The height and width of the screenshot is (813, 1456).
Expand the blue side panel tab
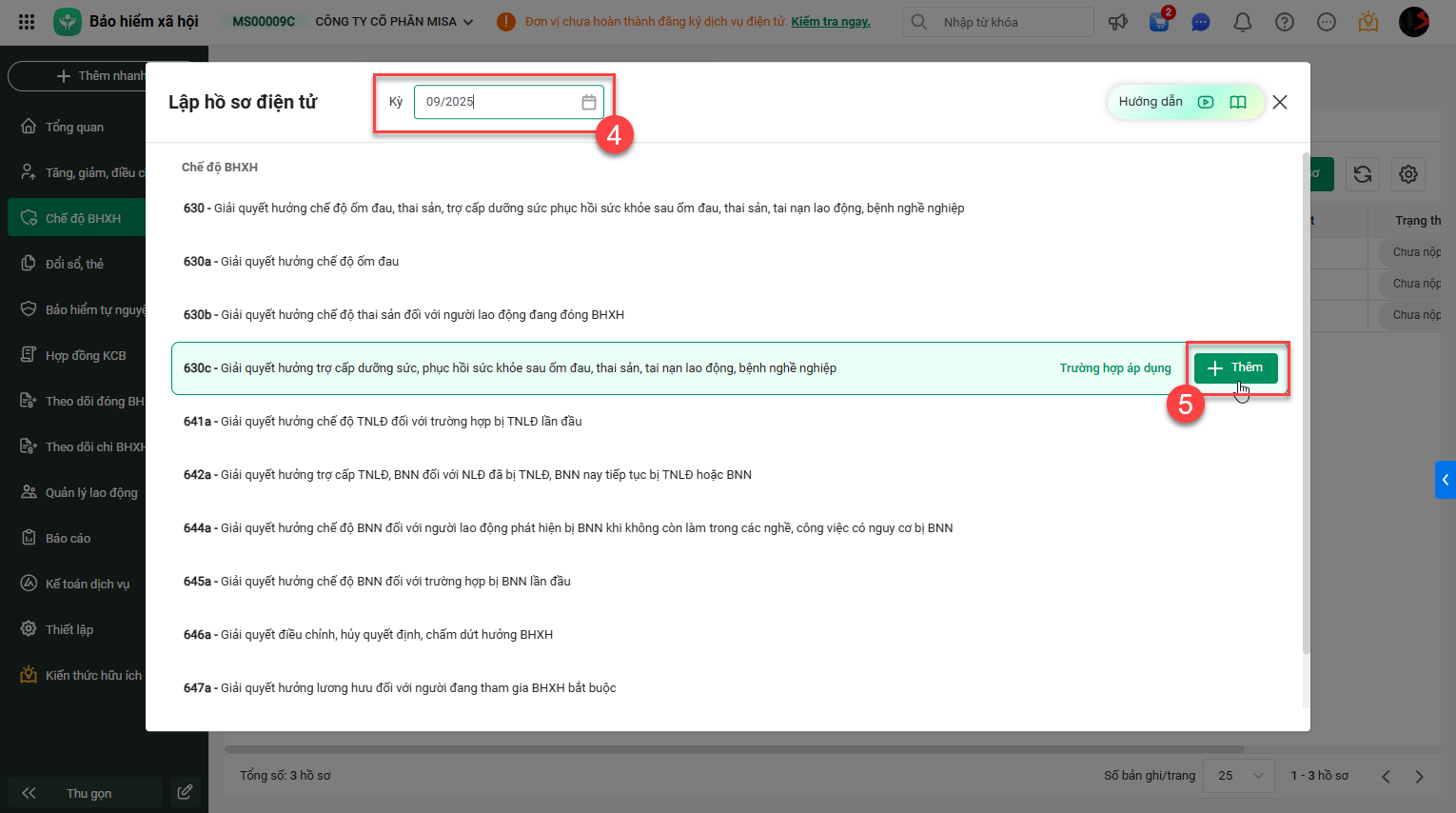click(1446, 480)
